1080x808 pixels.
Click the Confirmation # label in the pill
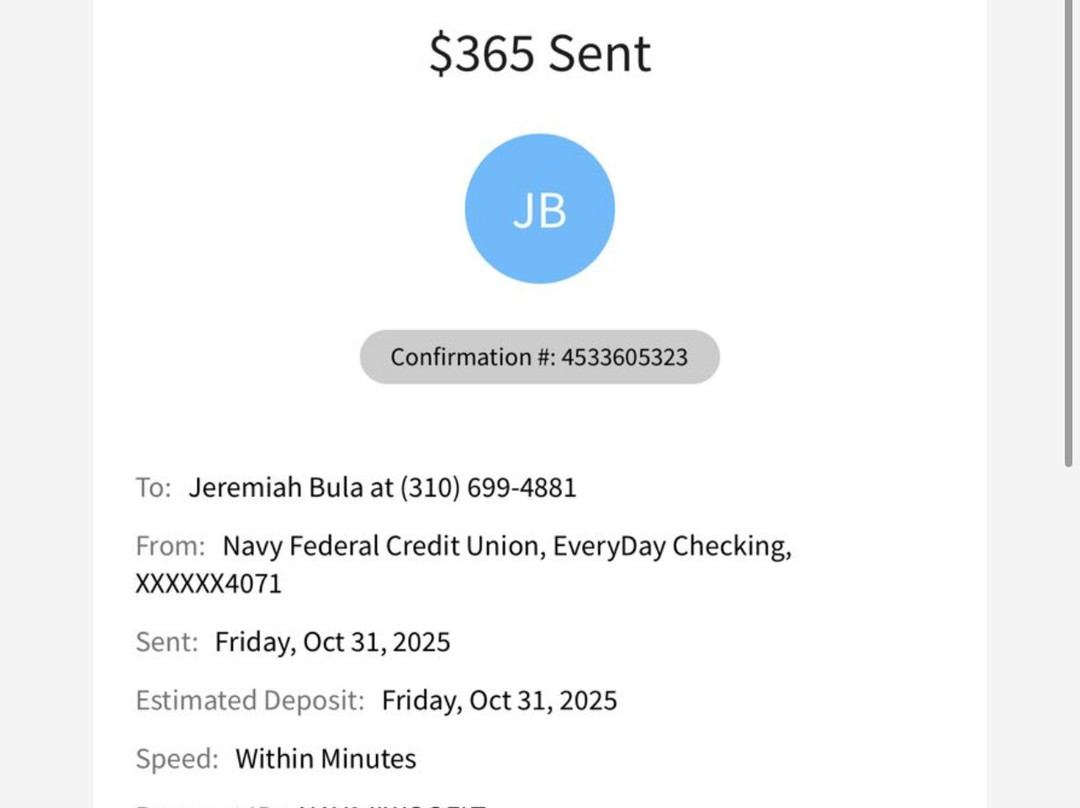pos(473,357)
